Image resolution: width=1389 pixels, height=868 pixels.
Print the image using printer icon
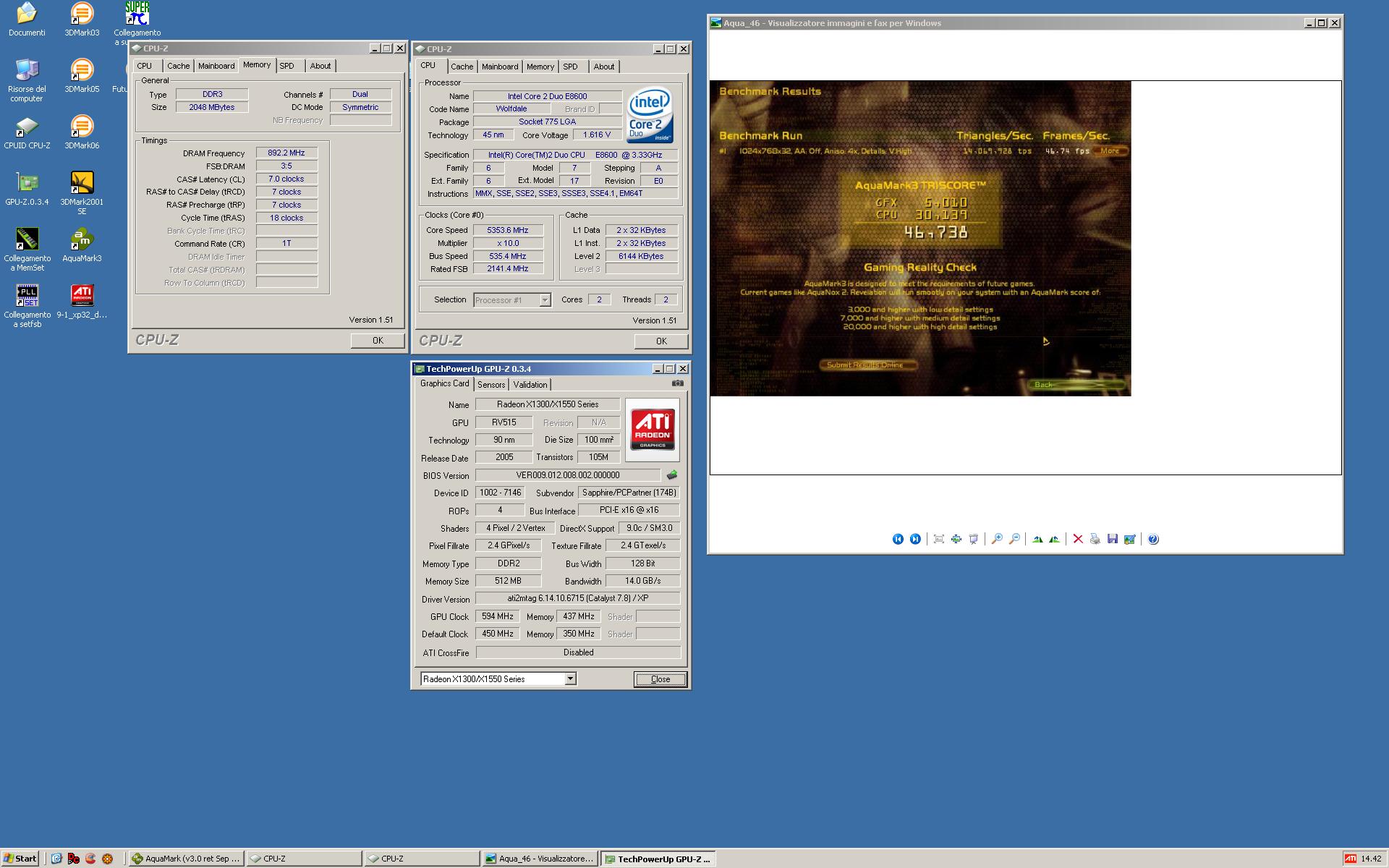pos(1095,539)
